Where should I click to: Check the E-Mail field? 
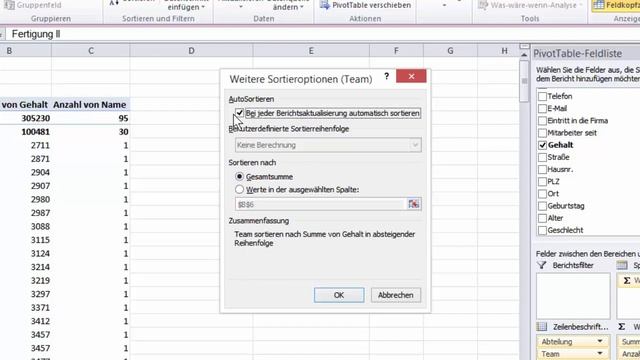point(542,109)
